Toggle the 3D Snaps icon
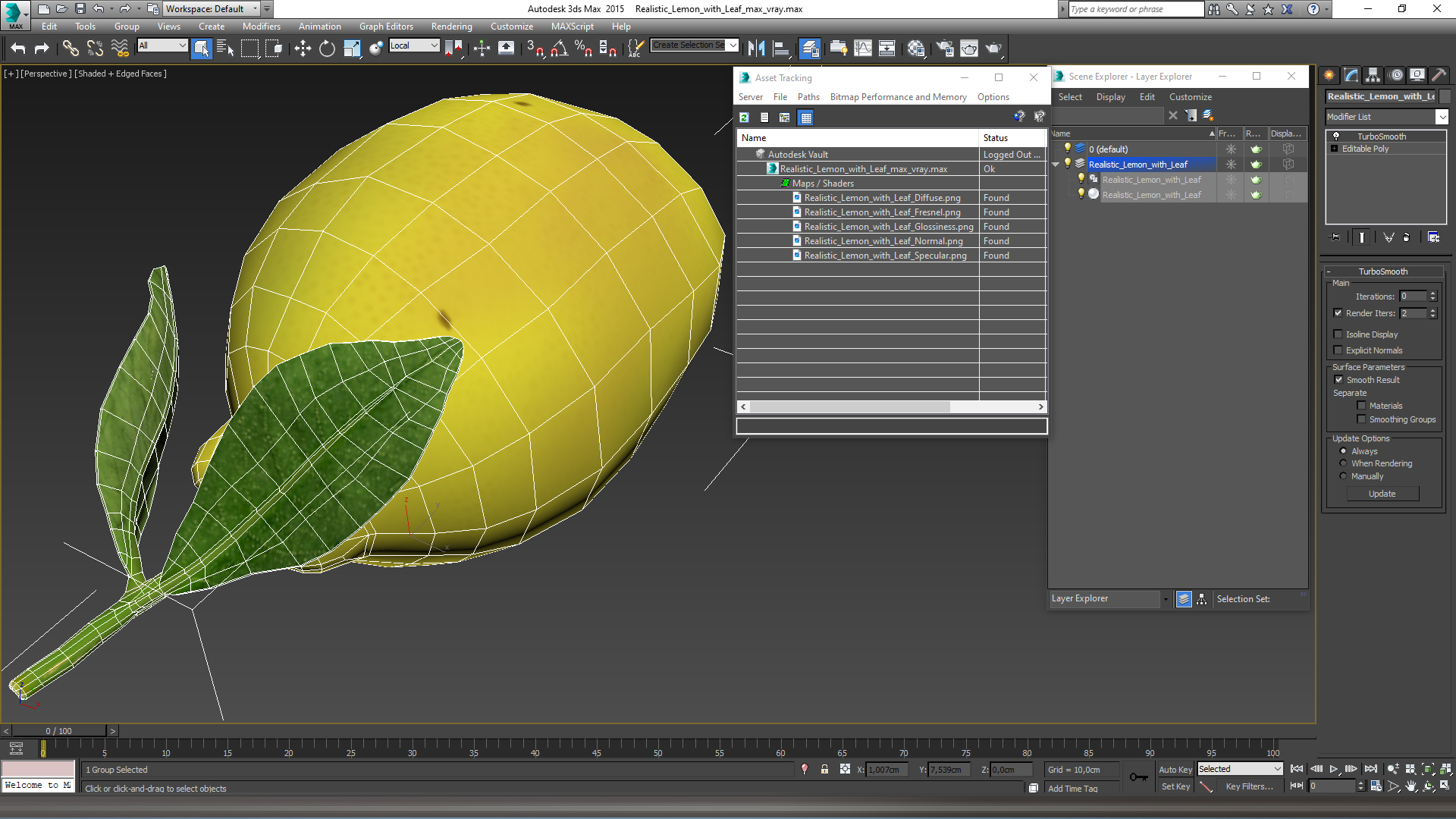The image size is (1456, 819). [535, 49]
